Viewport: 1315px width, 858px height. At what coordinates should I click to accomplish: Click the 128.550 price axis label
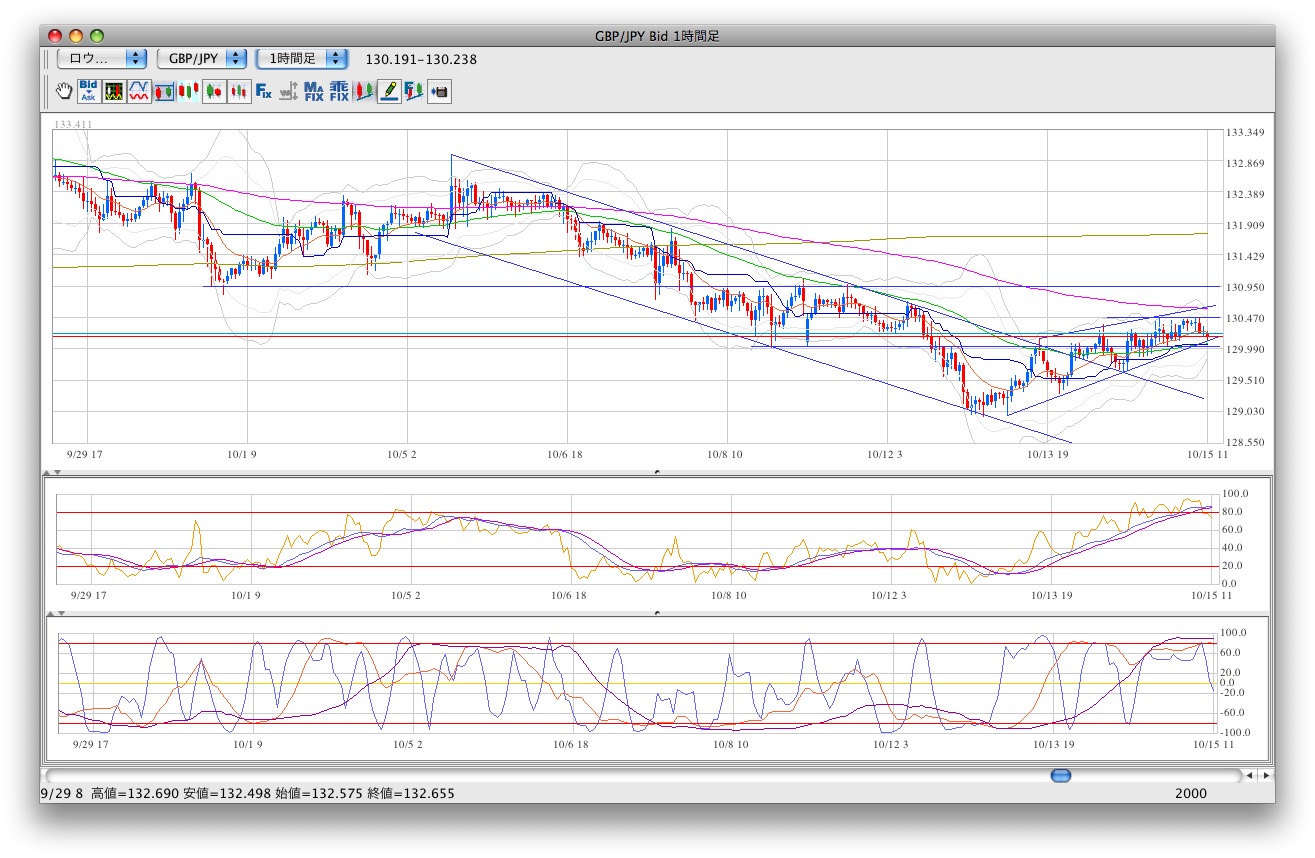click(1245, 442)
